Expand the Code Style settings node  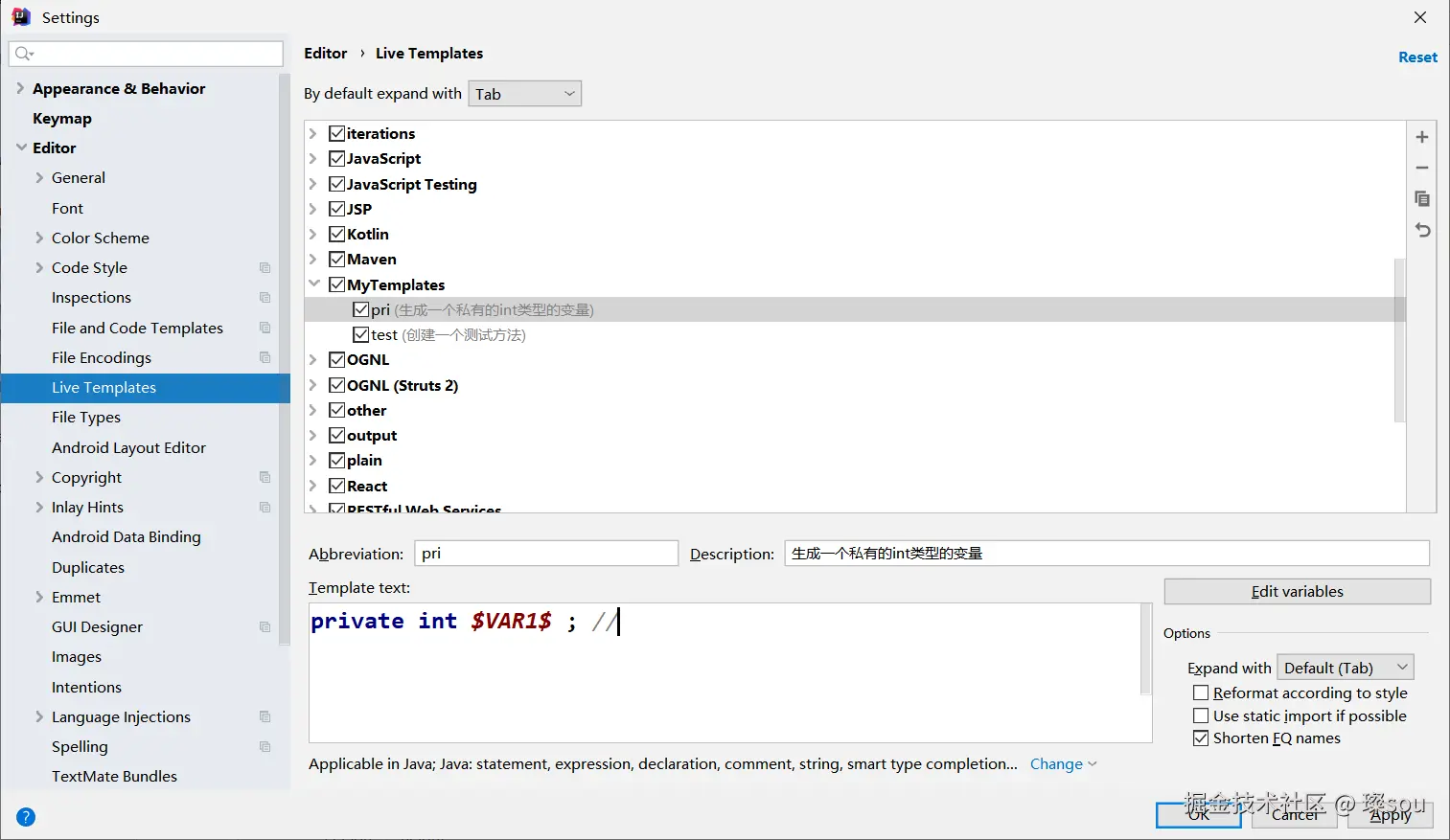(x=39, y=267)
